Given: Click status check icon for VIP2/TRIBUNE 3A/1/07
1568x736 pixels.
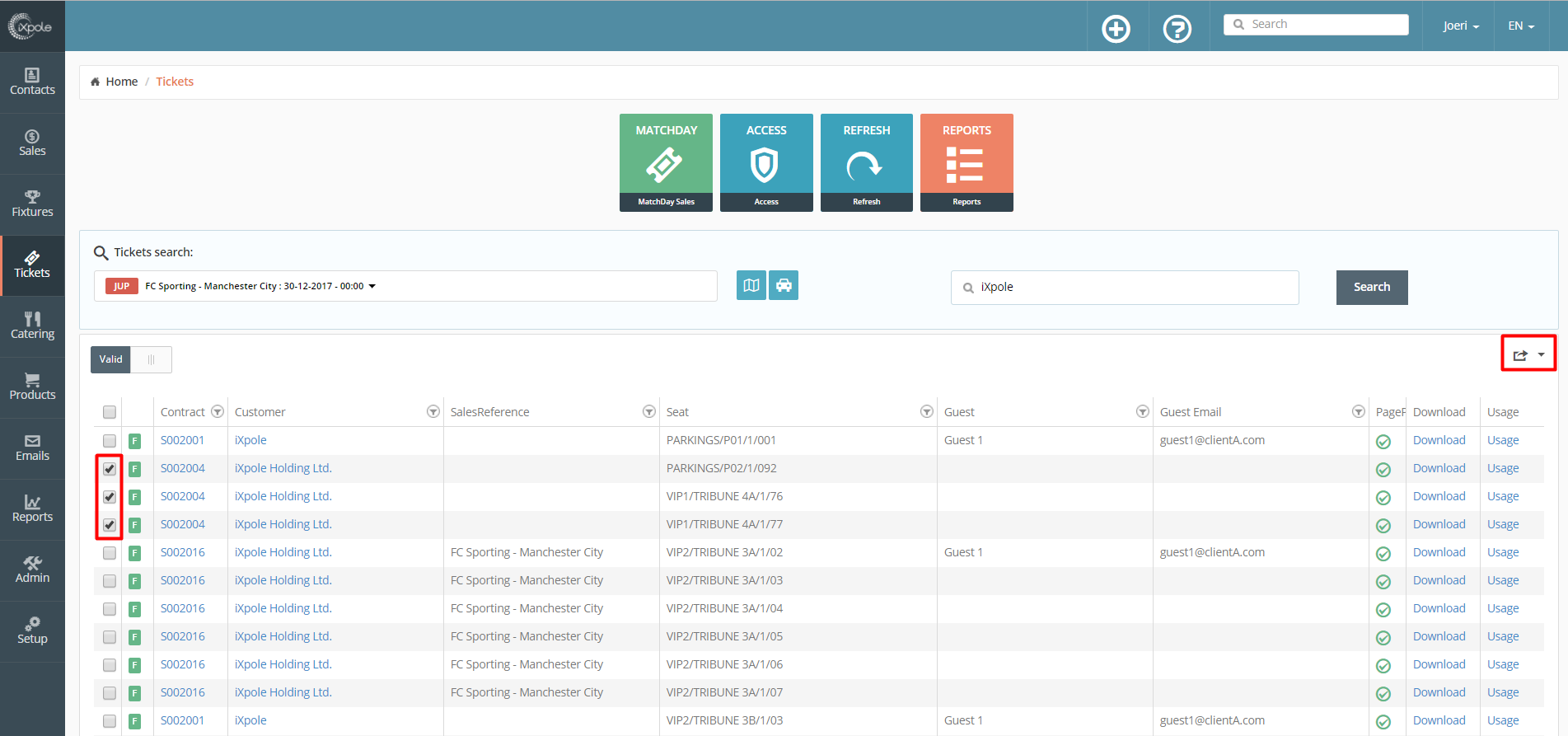Looking at the screenshot, I should (x=1383, y=694).
